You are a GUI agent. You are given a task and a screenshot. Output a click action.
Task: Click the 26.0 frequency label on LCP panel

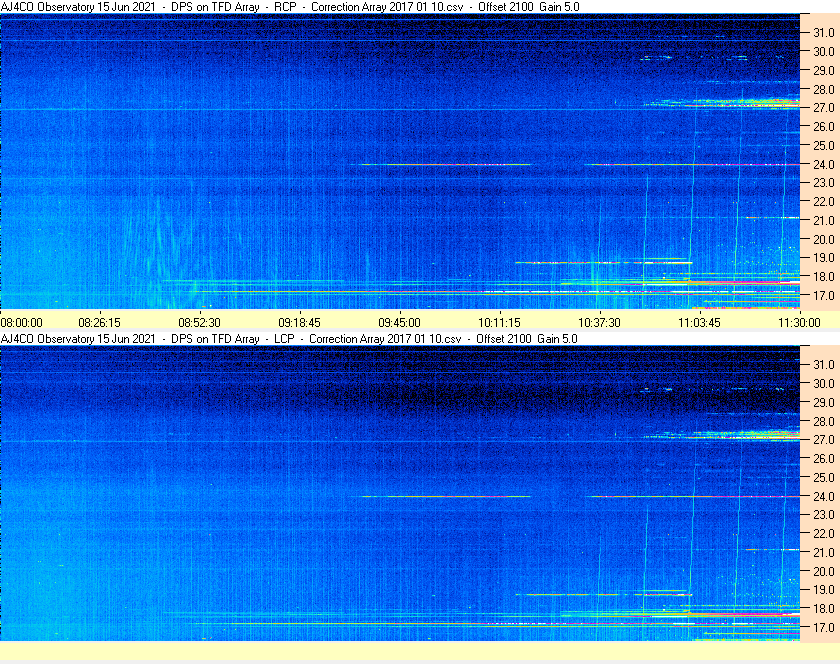pos(823,458)
